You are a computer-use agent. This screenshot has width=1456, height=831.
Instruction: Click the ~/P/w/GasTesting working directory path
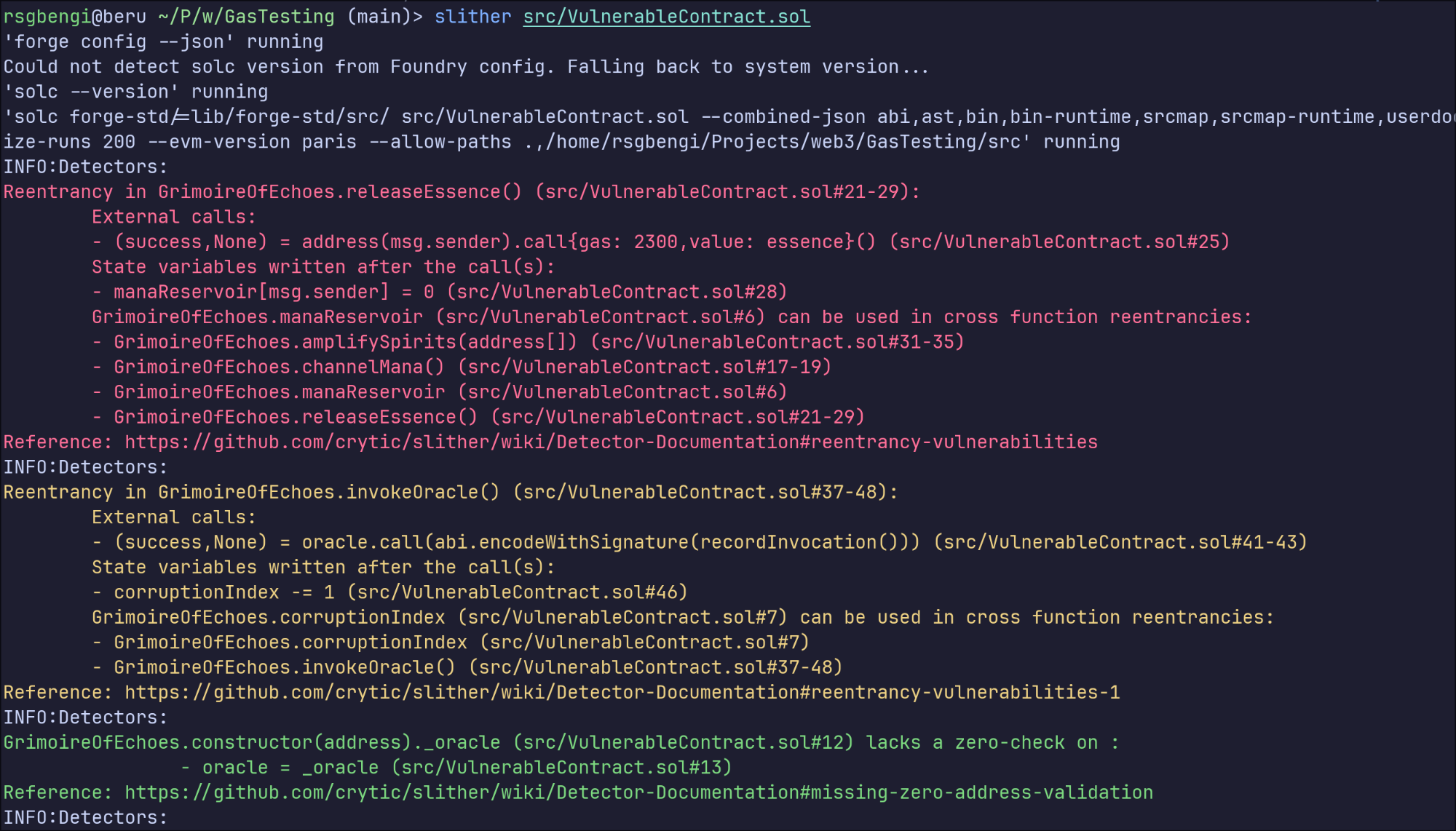tap(246, 17)
